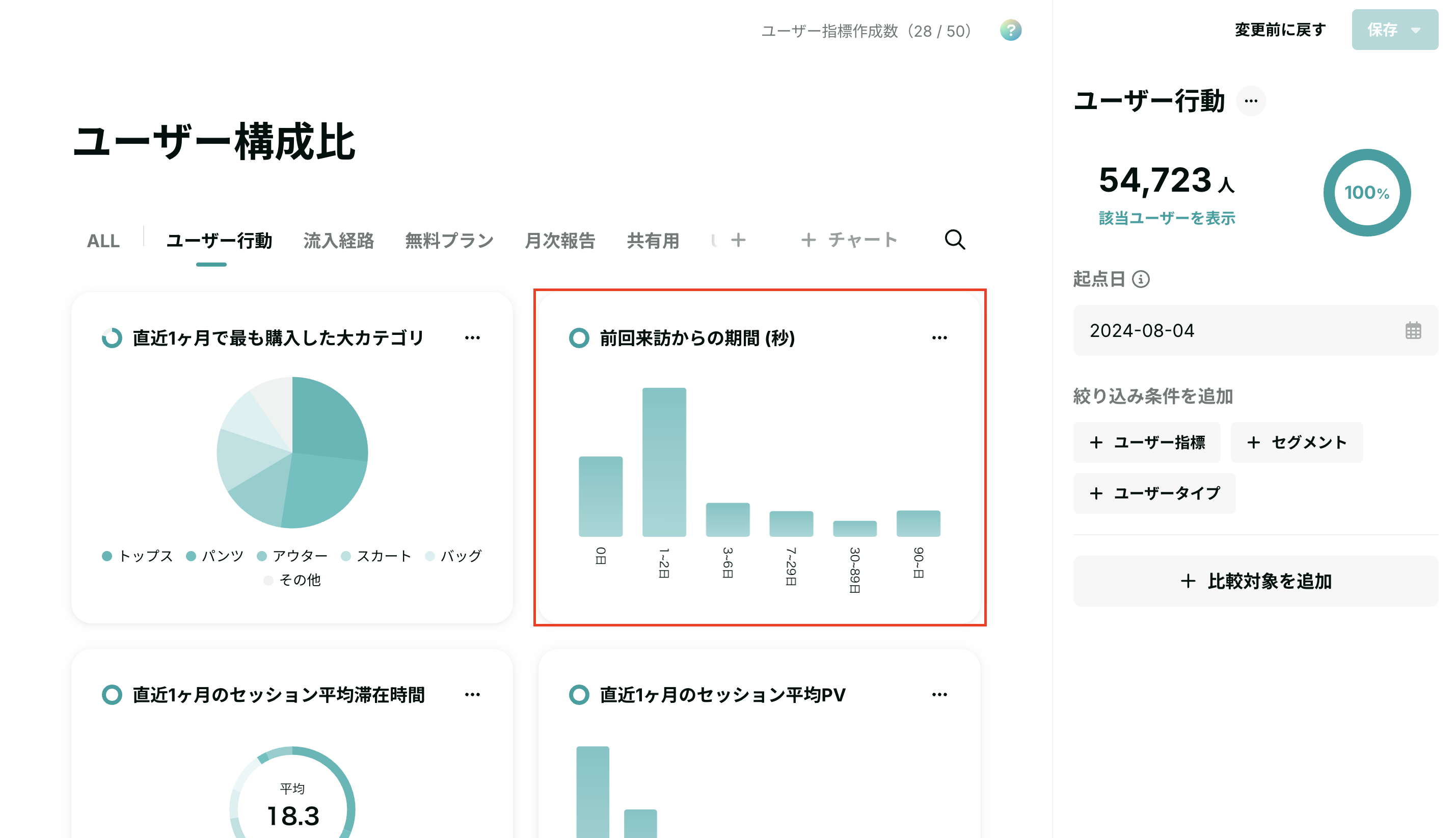
Task: Click the 90-日 bar in chart
Action: 919,524
